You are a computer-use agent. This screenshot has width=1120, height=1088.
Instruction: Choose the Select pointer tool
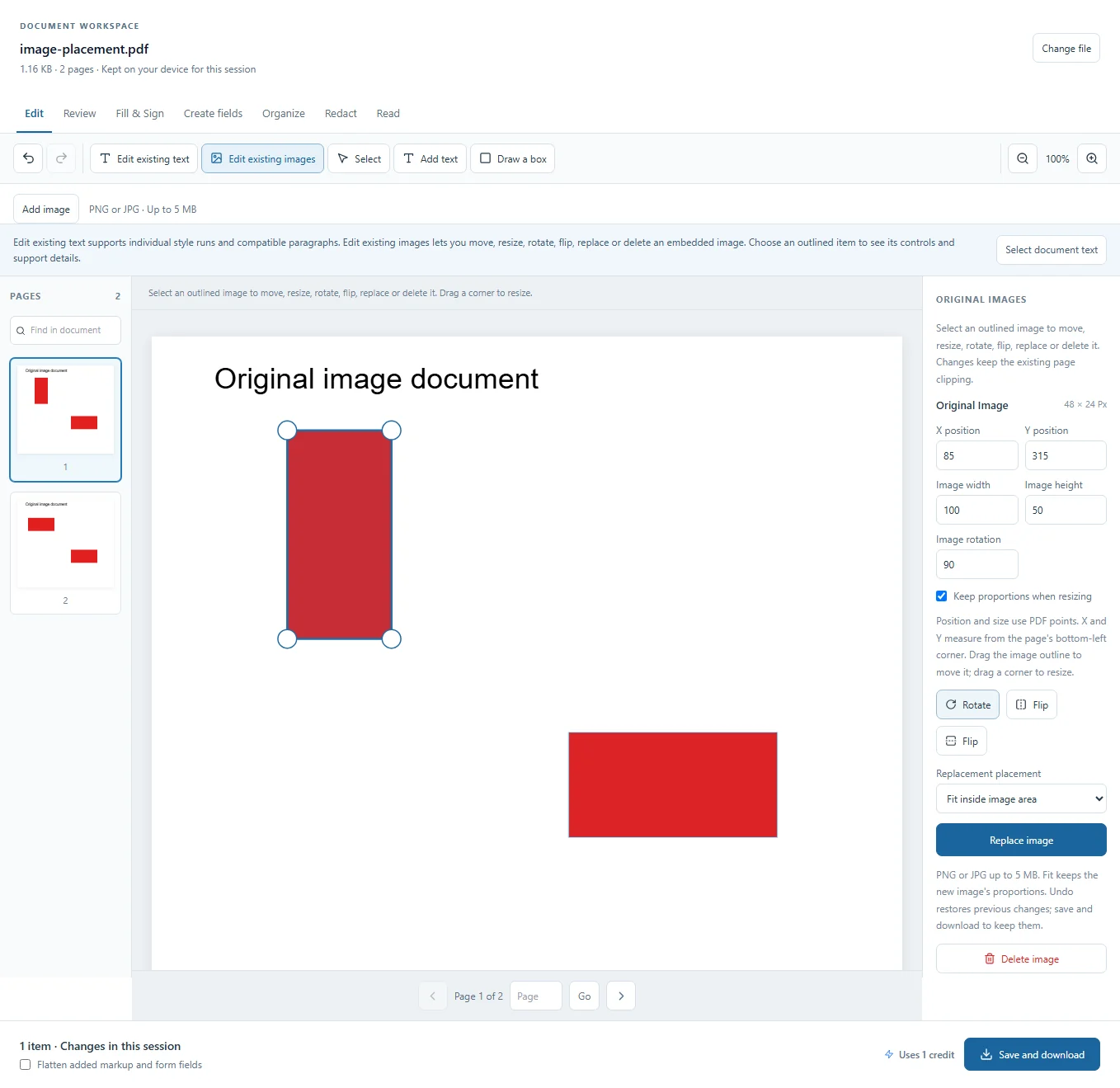pos(359,158)
